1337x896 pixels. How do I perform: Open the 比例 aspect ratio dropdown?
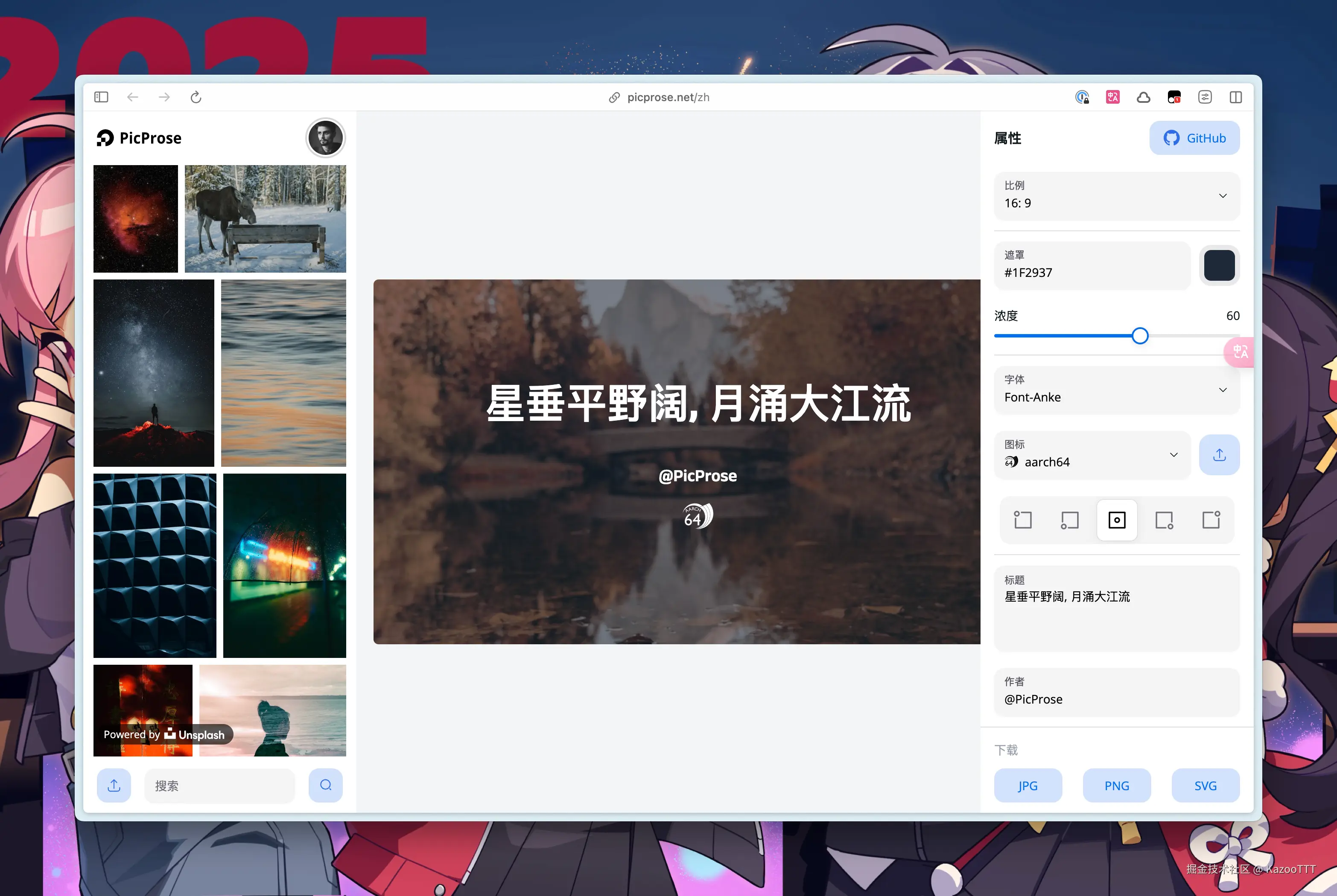(x=1116, y=195)
